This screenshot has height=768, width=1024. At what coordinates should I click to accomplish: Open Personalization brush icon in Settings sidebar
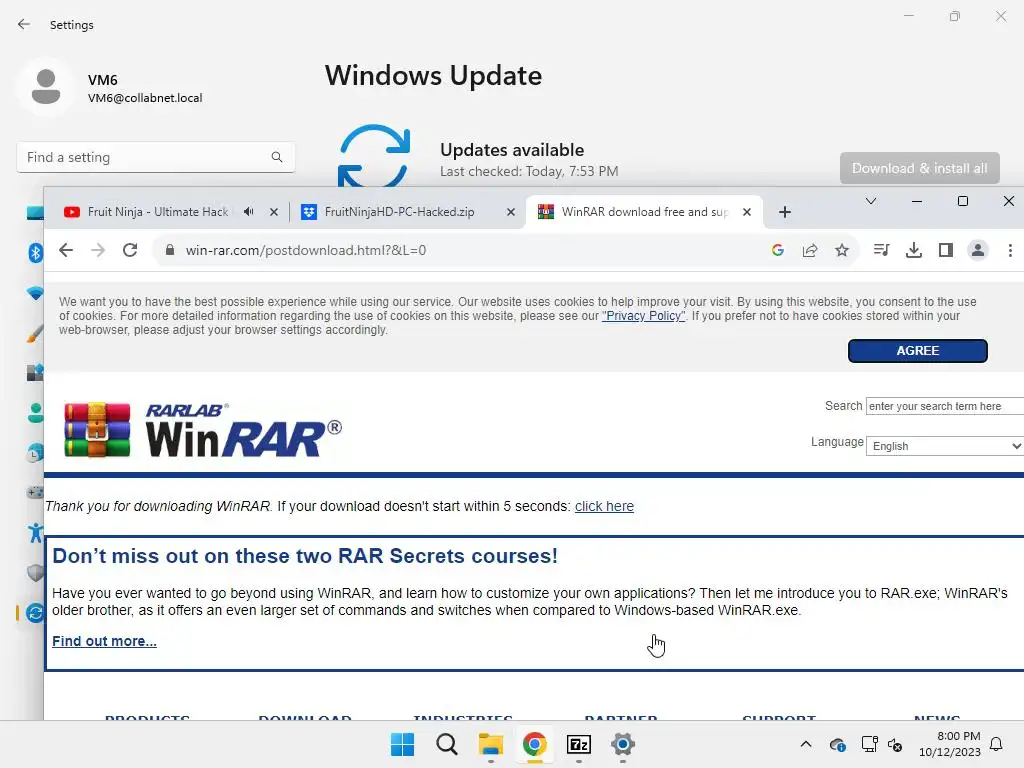point(35,333)
